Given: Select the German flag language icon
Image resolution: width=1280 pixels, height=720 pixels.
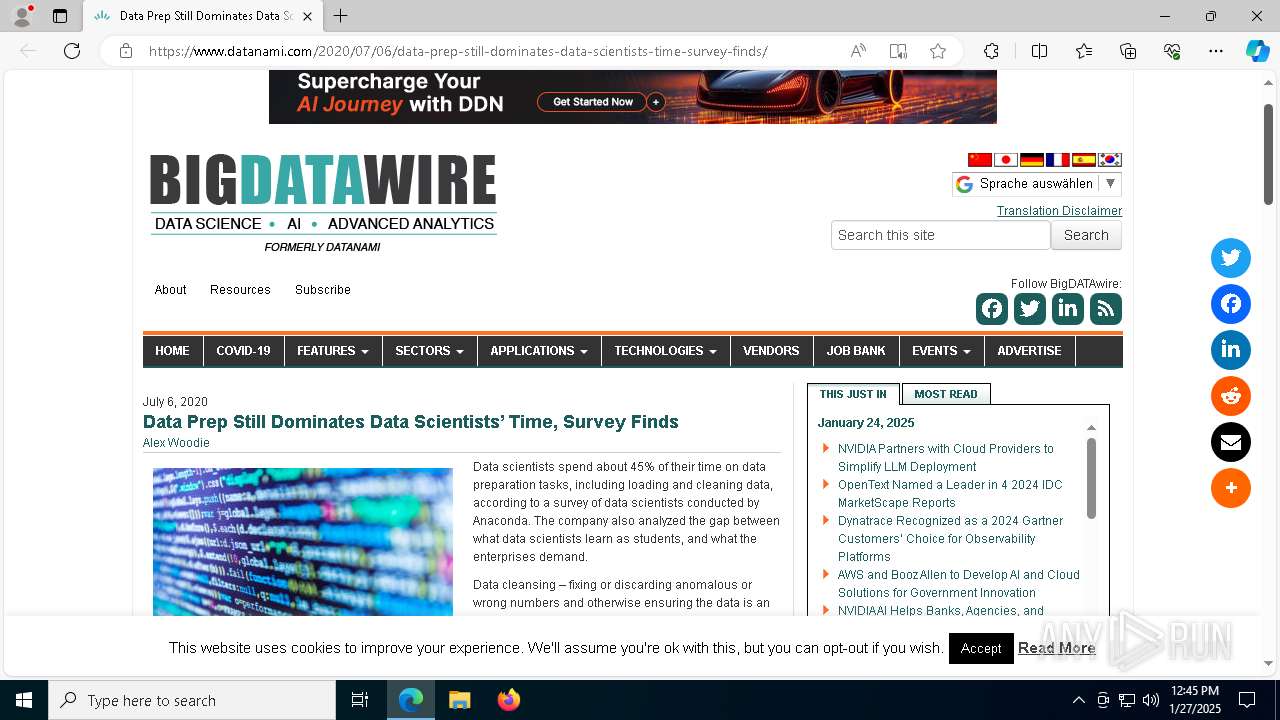Looking at the screenshot, I should (x=1032, y=160).
